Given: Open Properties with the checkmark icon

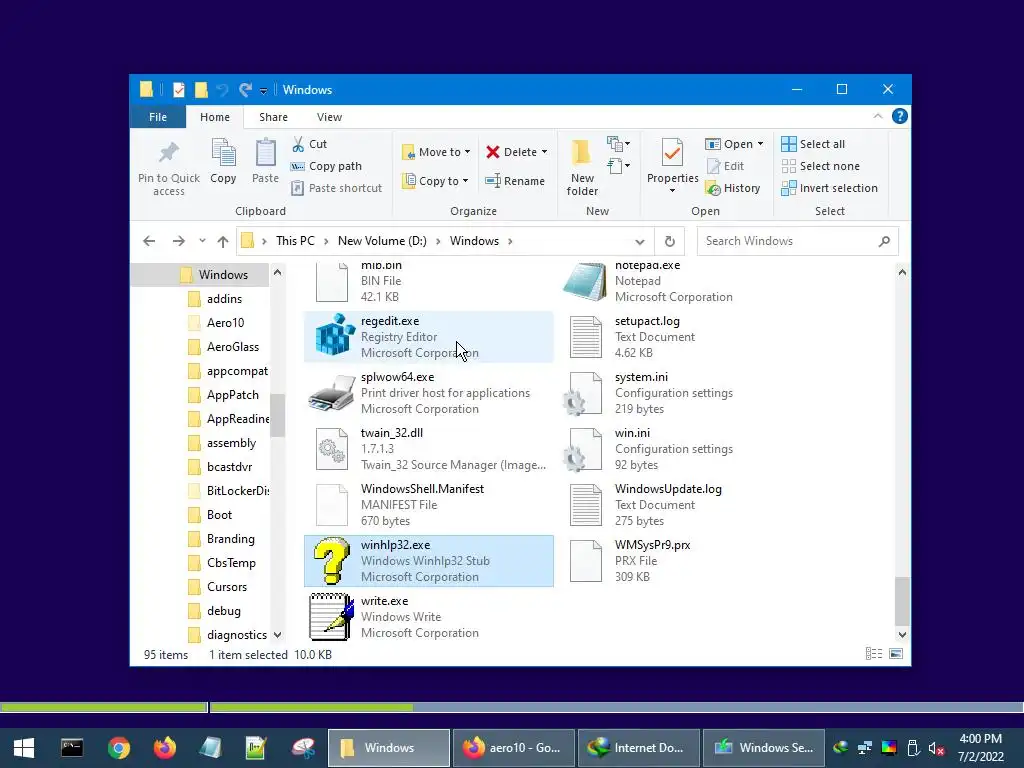Looking at the screenshot, I should (x=672, y=153).
